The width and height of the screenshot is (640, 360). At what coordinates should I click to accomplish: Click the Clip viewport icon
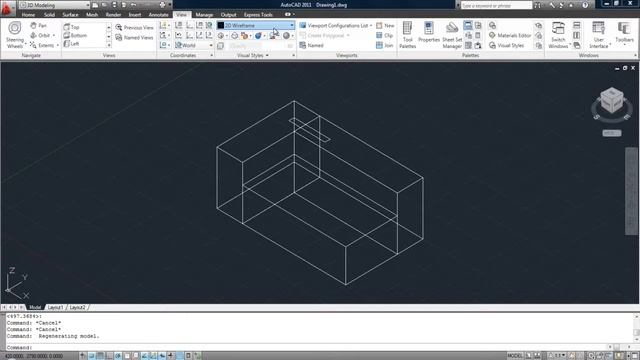pyautogui.click(x=384, y=36)
